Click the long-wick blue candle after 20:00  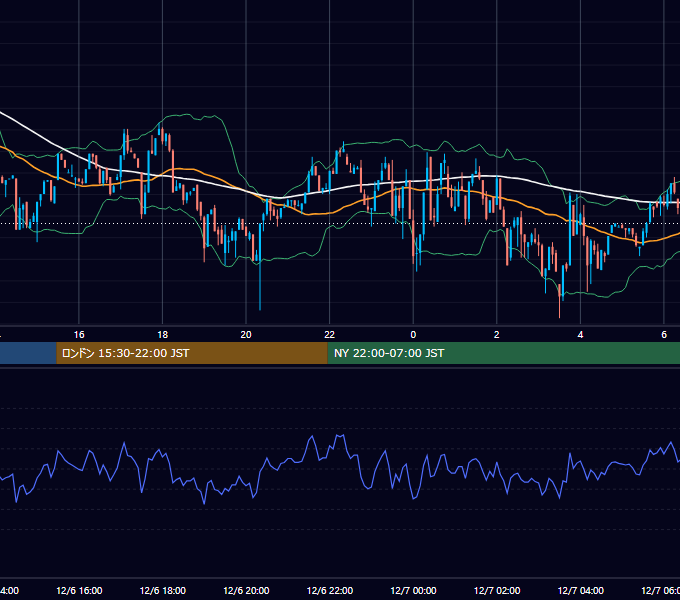[260, 269]
